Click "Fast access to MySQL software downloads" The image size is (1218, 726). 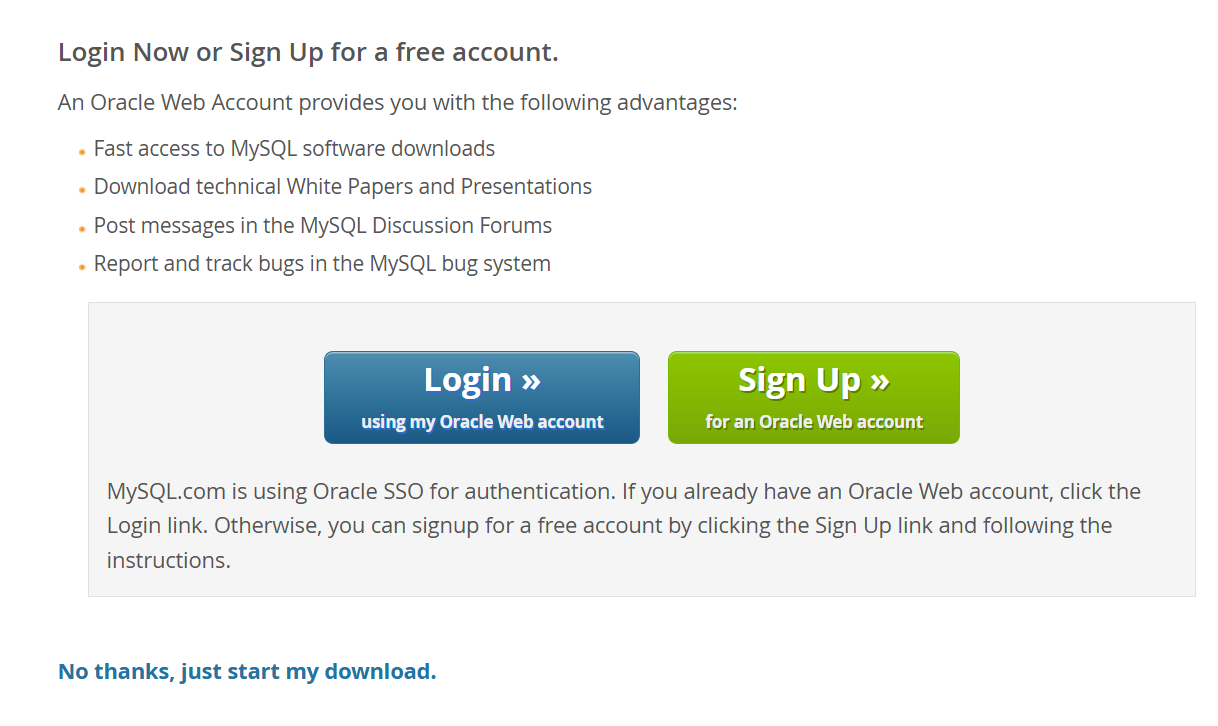click(x=294, y=149)
